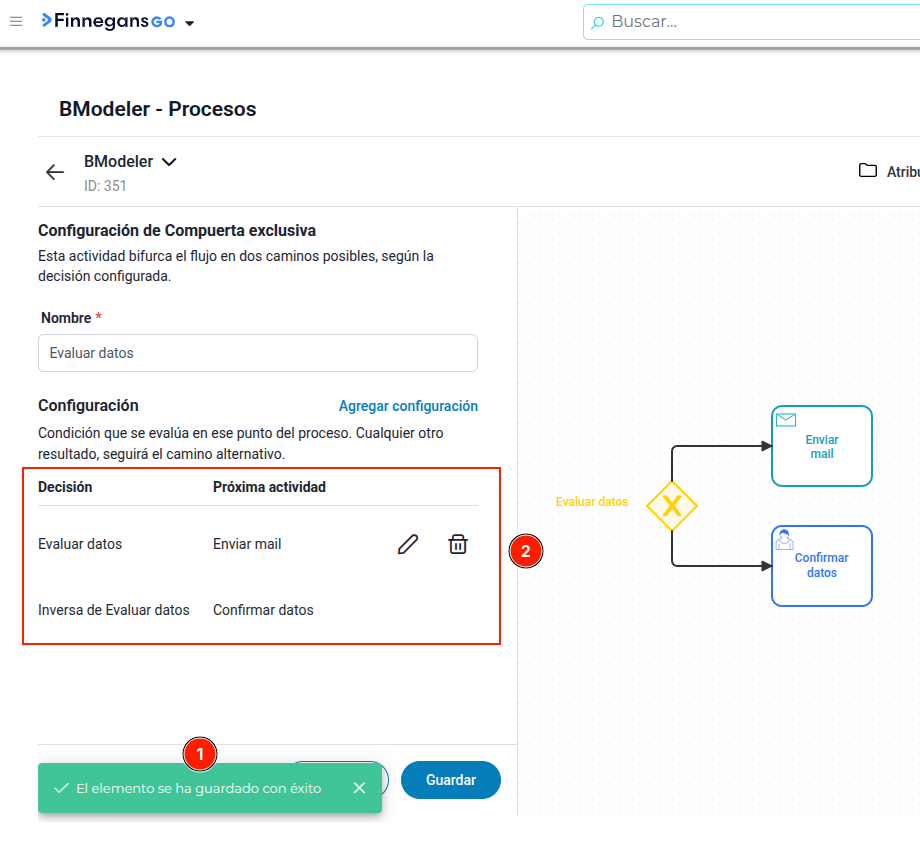The height and width of the screenshot is (862, 920).
Task: Select the Confirmar datos task node
Action: pyautogui.click(x=821, y=566)
